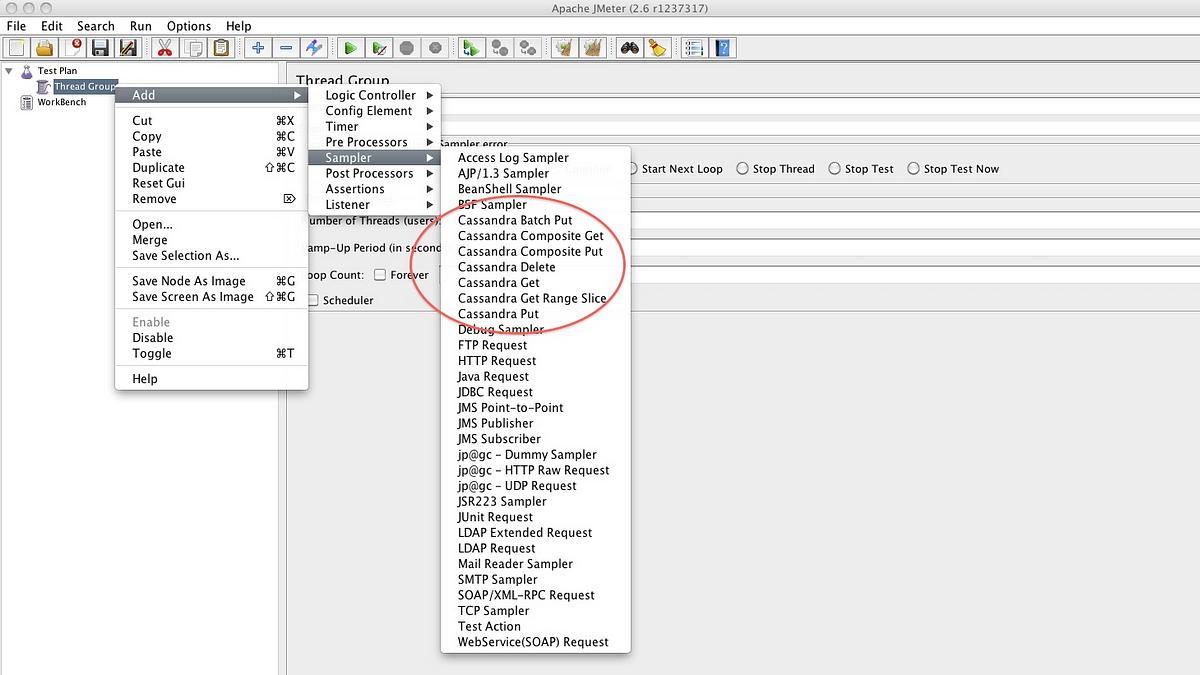The width and height of the screenshot is (1200, 675).
Task: Click the Stop test toolbar icon
Action: tap(407, 47)
